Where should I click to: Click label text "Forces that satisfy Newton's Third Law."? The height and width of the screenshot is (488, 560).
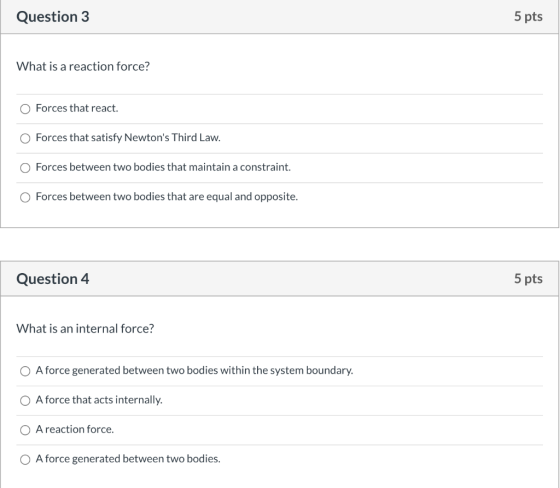pos(128,138)
